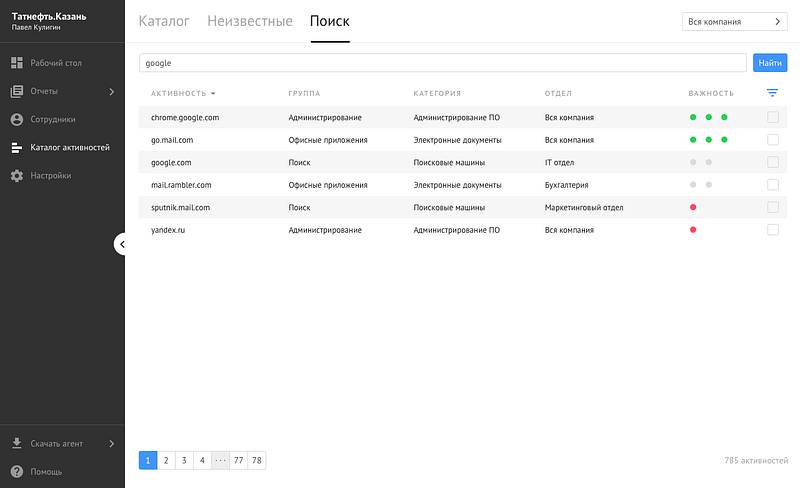Expand the Скачать агент submenu chevron
This screenshot has width=800, height=488.
(x=112, y=444)
